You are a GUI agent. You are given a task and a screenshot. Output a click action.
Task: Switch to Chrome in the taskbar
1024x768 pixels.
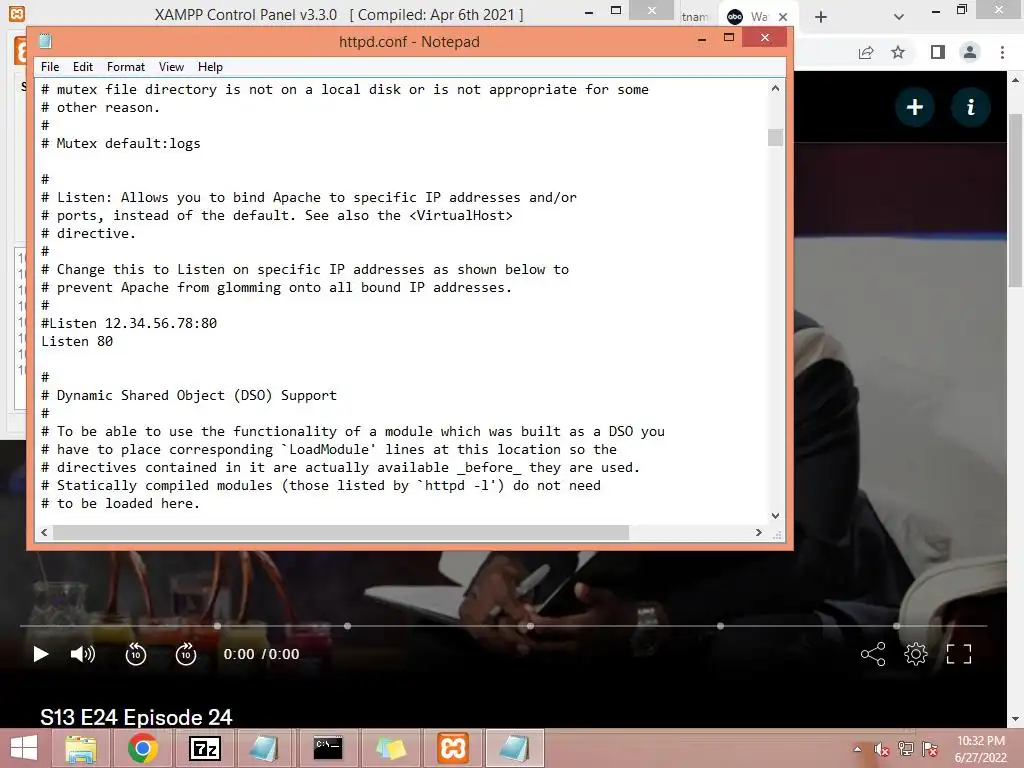tap(142, 748)
